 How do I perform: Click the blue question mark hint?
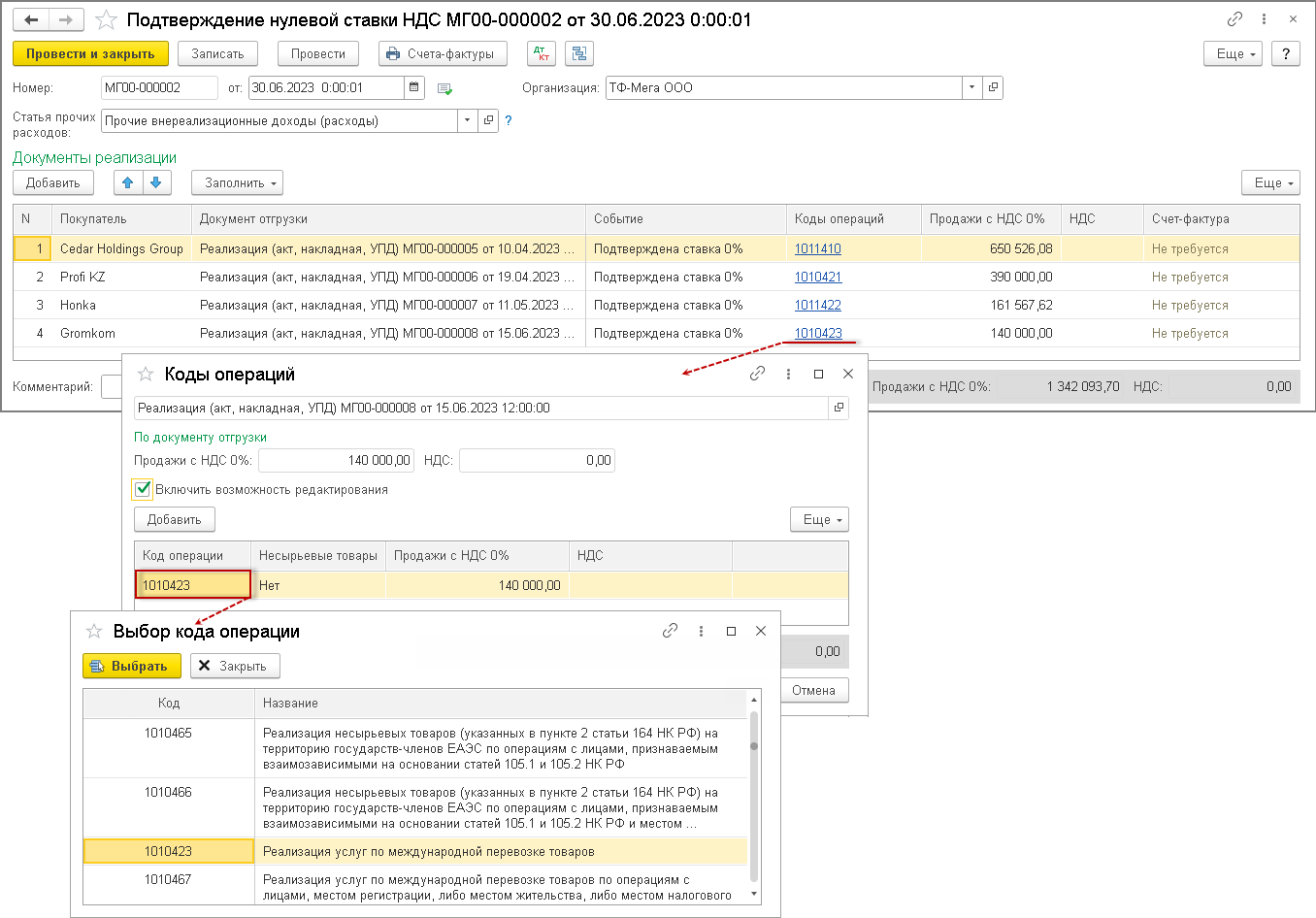pos(508,120)
